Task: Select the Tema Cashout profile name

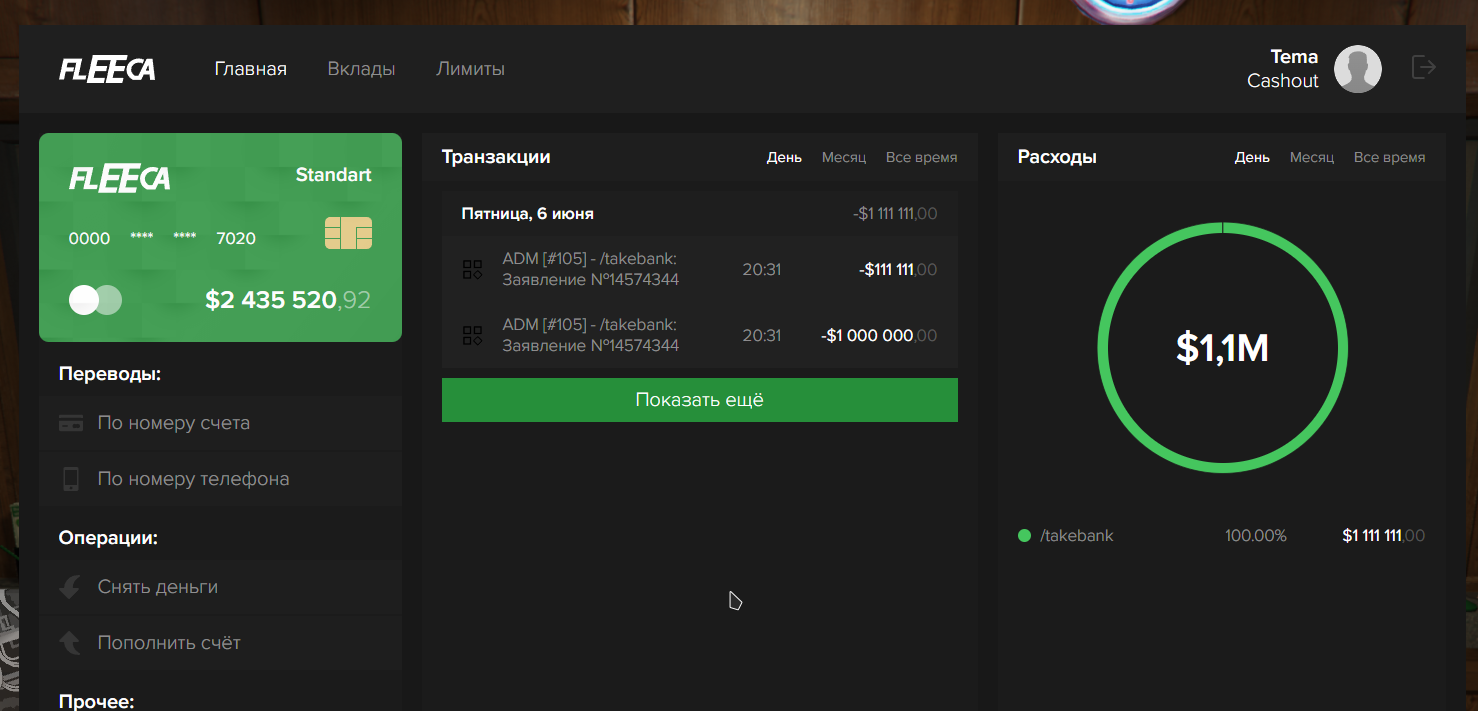Action: tap(1282, 69)
